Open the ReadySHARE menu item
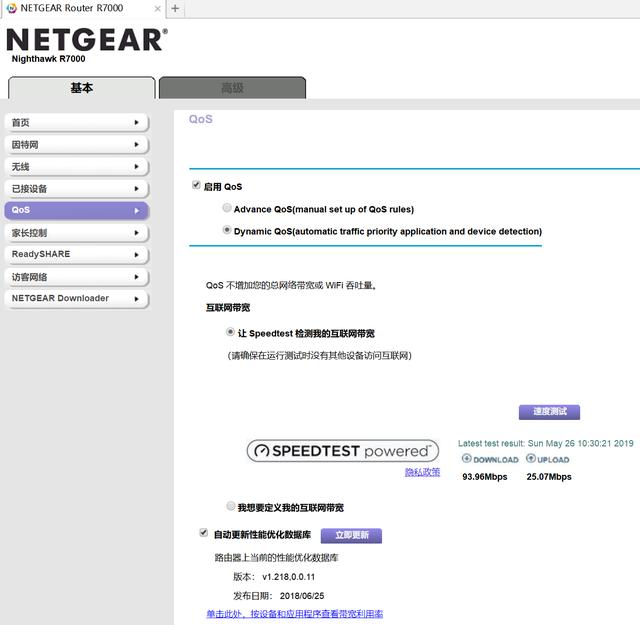The image size is (640, 625). click(x=76, y=254)
